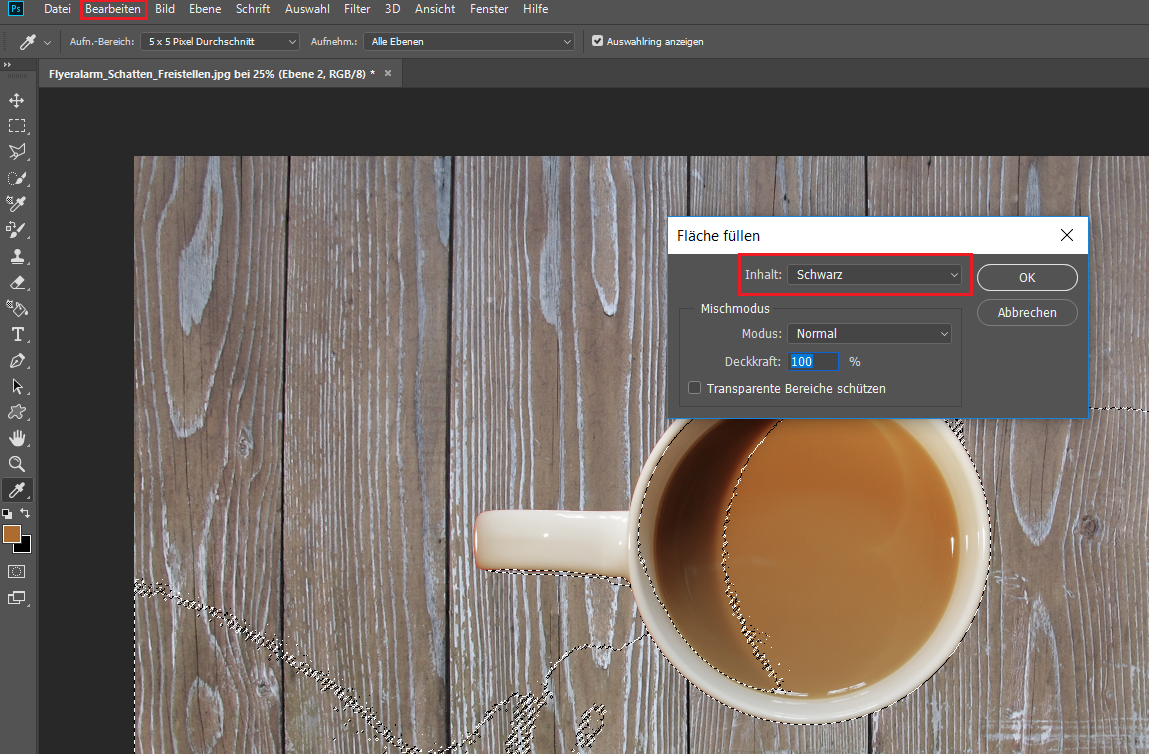1149x754 pixels.
Task: Enable Transparente Bereiche schützen checkbox
Action: pos(695,388)
